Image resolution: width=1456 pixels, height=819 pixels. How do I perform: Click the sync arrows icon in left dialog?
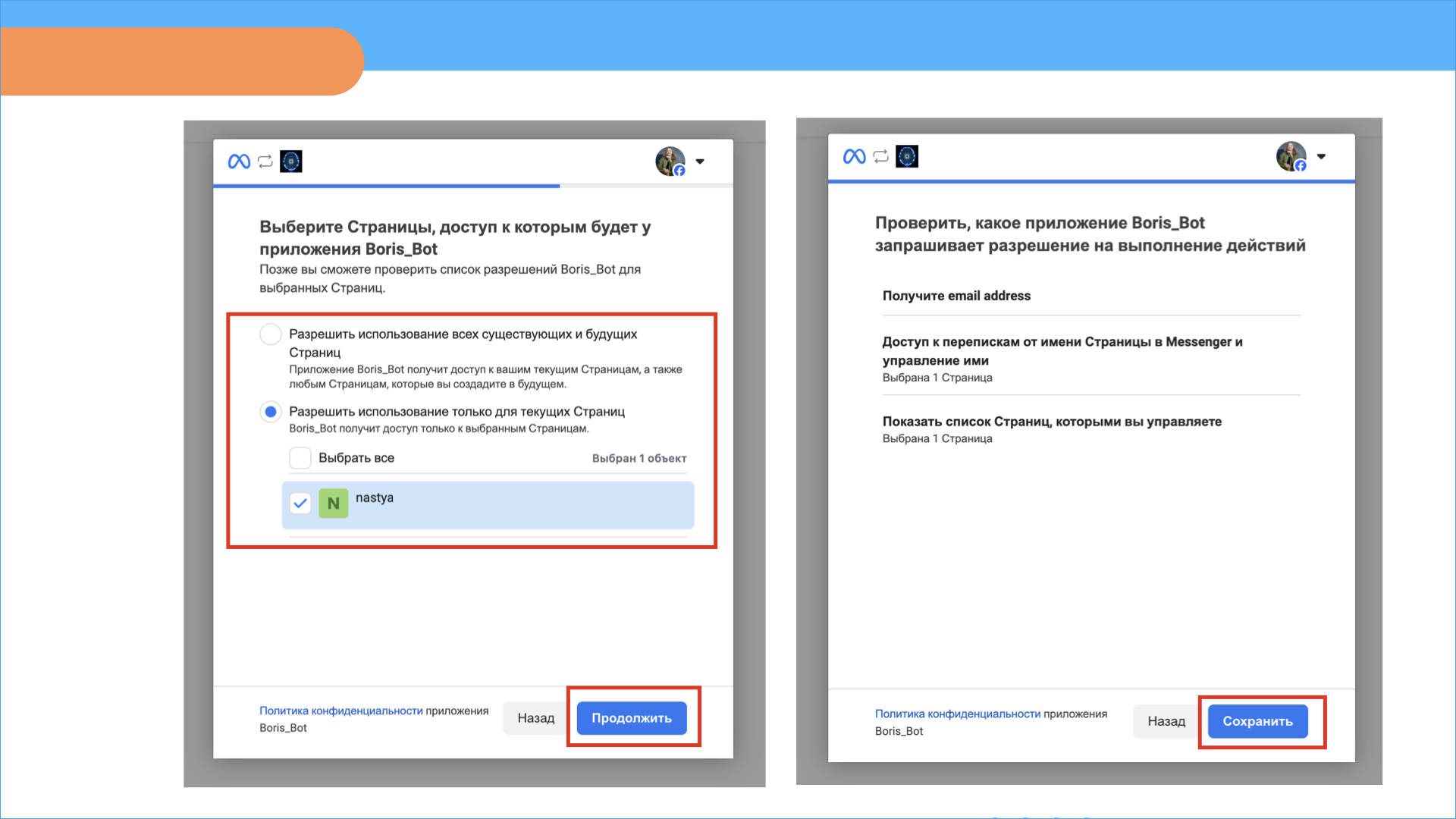click(x=265, y=162)
